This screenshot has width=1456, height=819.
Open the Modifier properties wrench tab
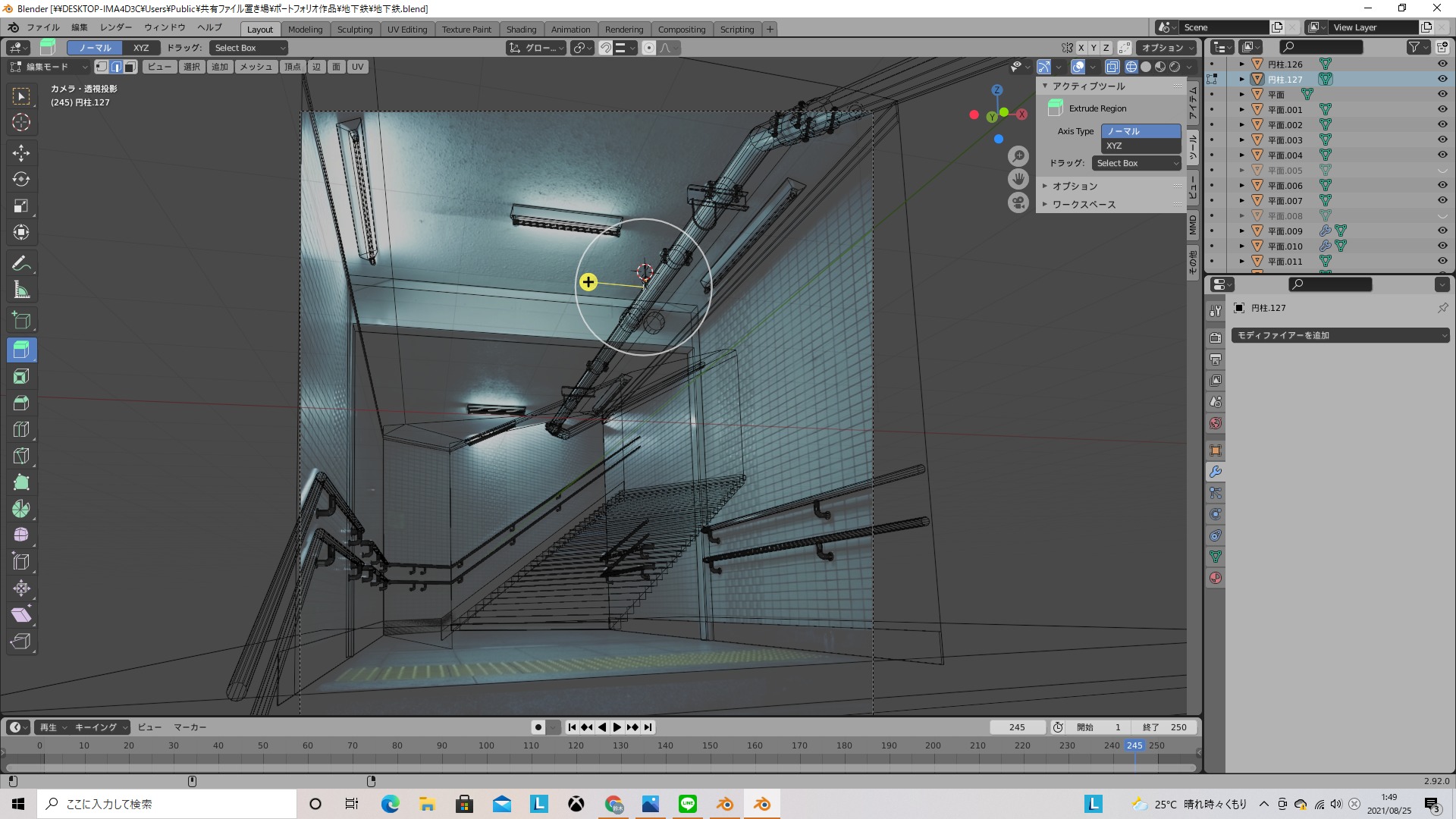1216,472
